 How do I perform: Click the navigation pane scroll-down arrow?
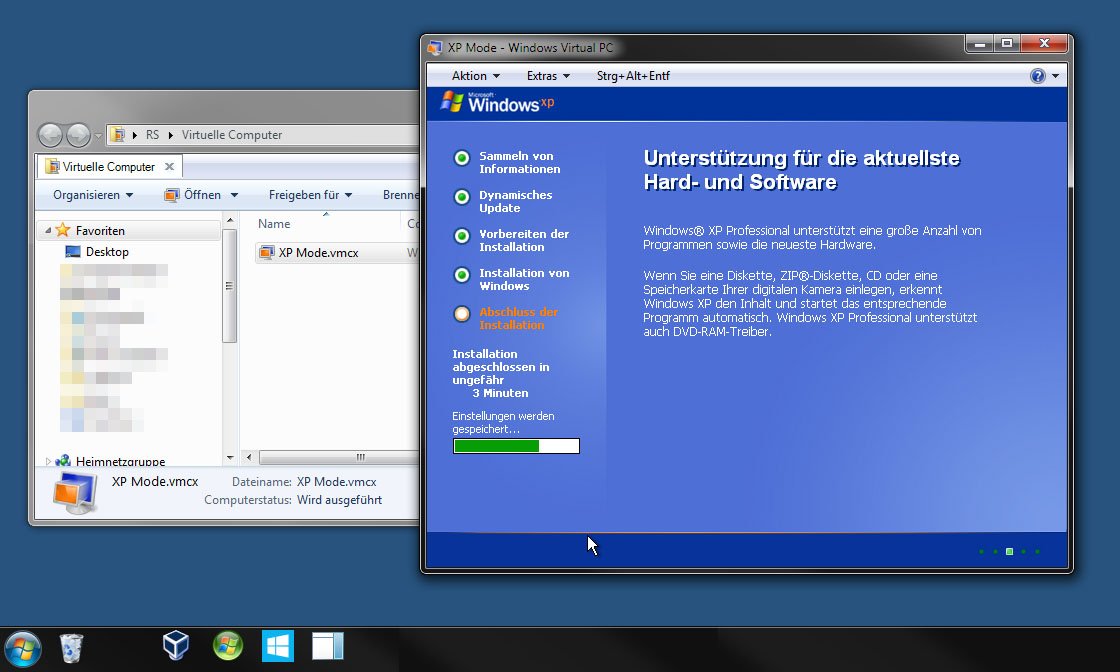pyautogui.click(x=229, y=457)
